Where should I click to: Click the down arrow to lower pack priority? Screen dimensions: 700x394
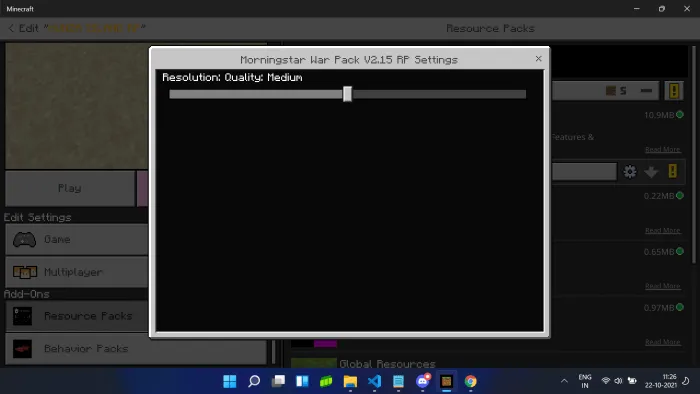[x=651, y=171]
